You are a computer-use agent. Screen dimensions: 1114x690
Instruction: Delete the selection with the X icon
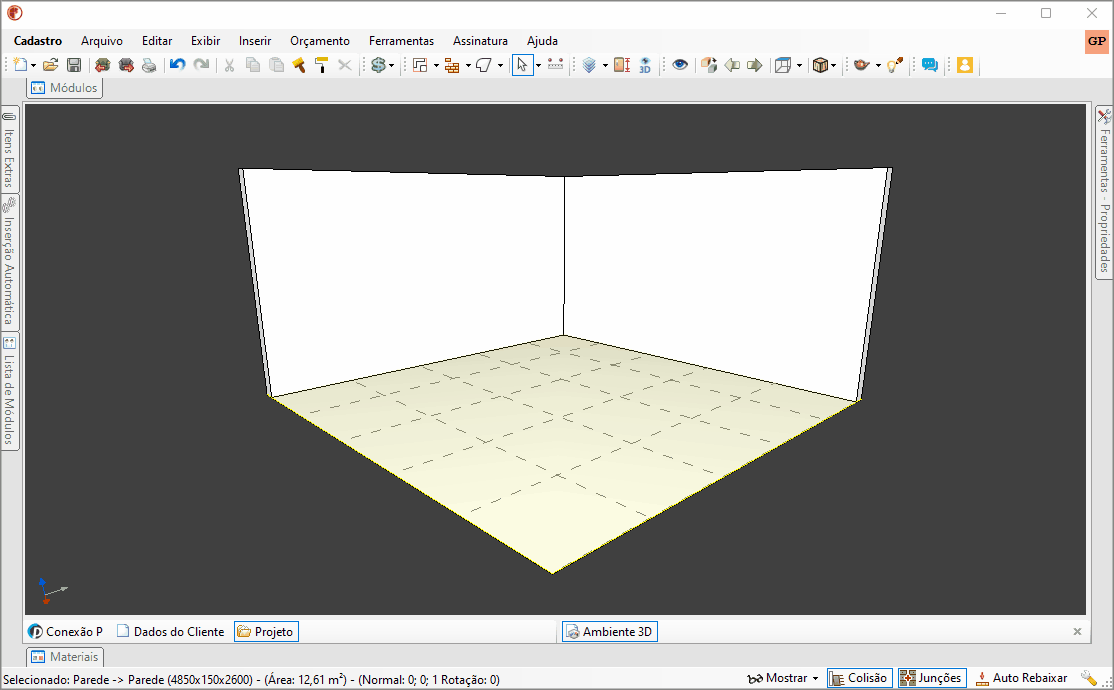tap(345, 65)
